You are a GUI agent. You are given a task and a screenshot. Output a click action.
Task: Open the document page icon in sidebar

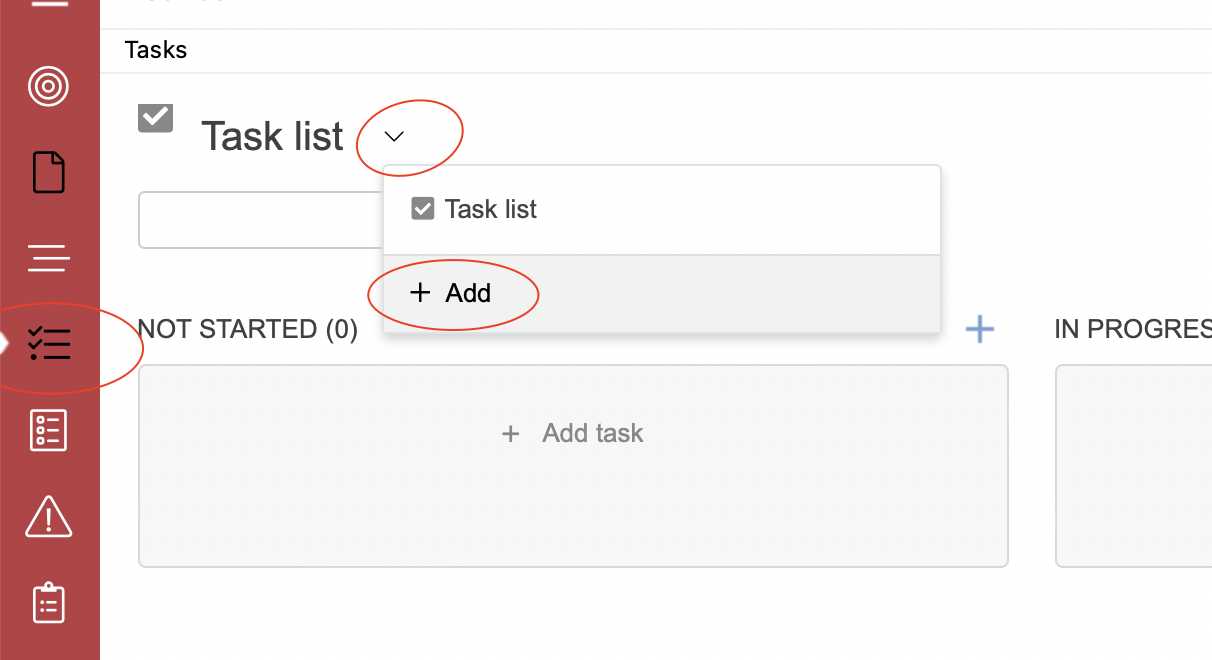[x=48, y=172]
